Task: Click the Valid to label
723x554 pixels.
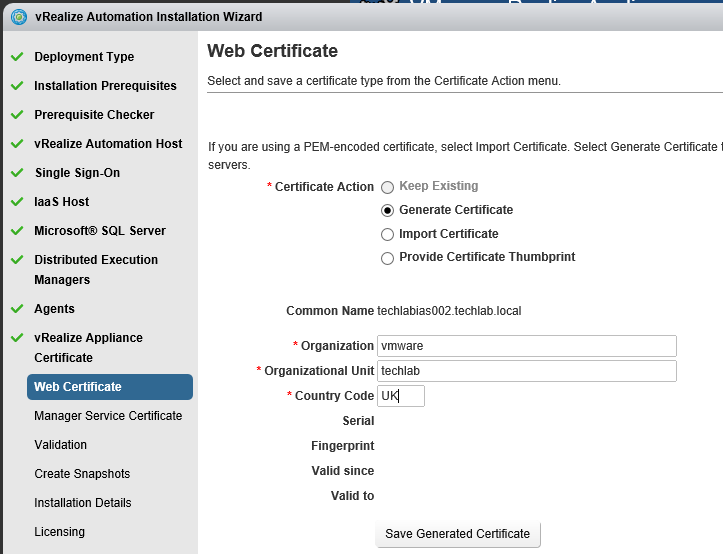Action: (x=352, y=496)
